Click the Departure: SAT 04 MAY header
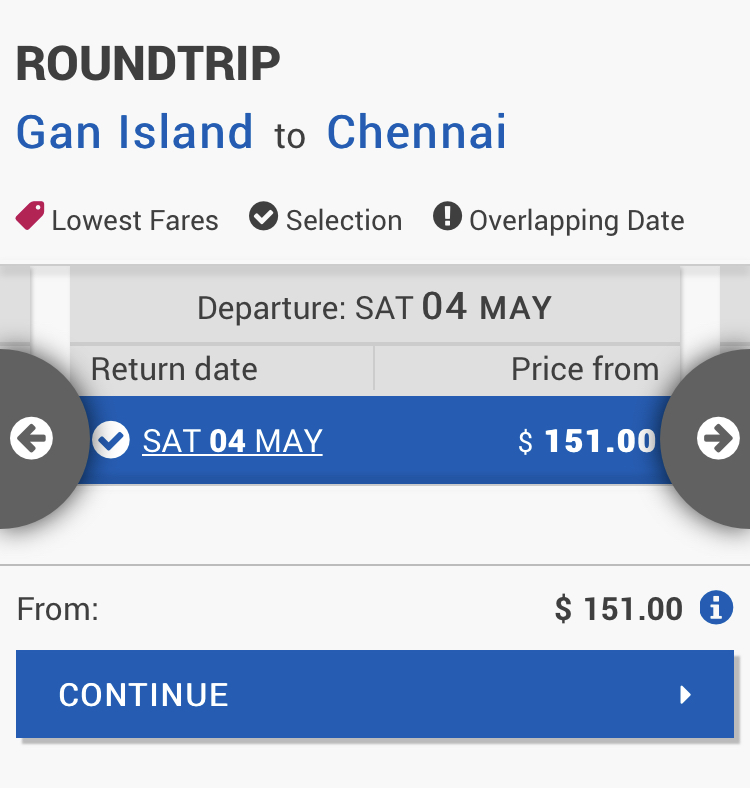 coord(375,307)
